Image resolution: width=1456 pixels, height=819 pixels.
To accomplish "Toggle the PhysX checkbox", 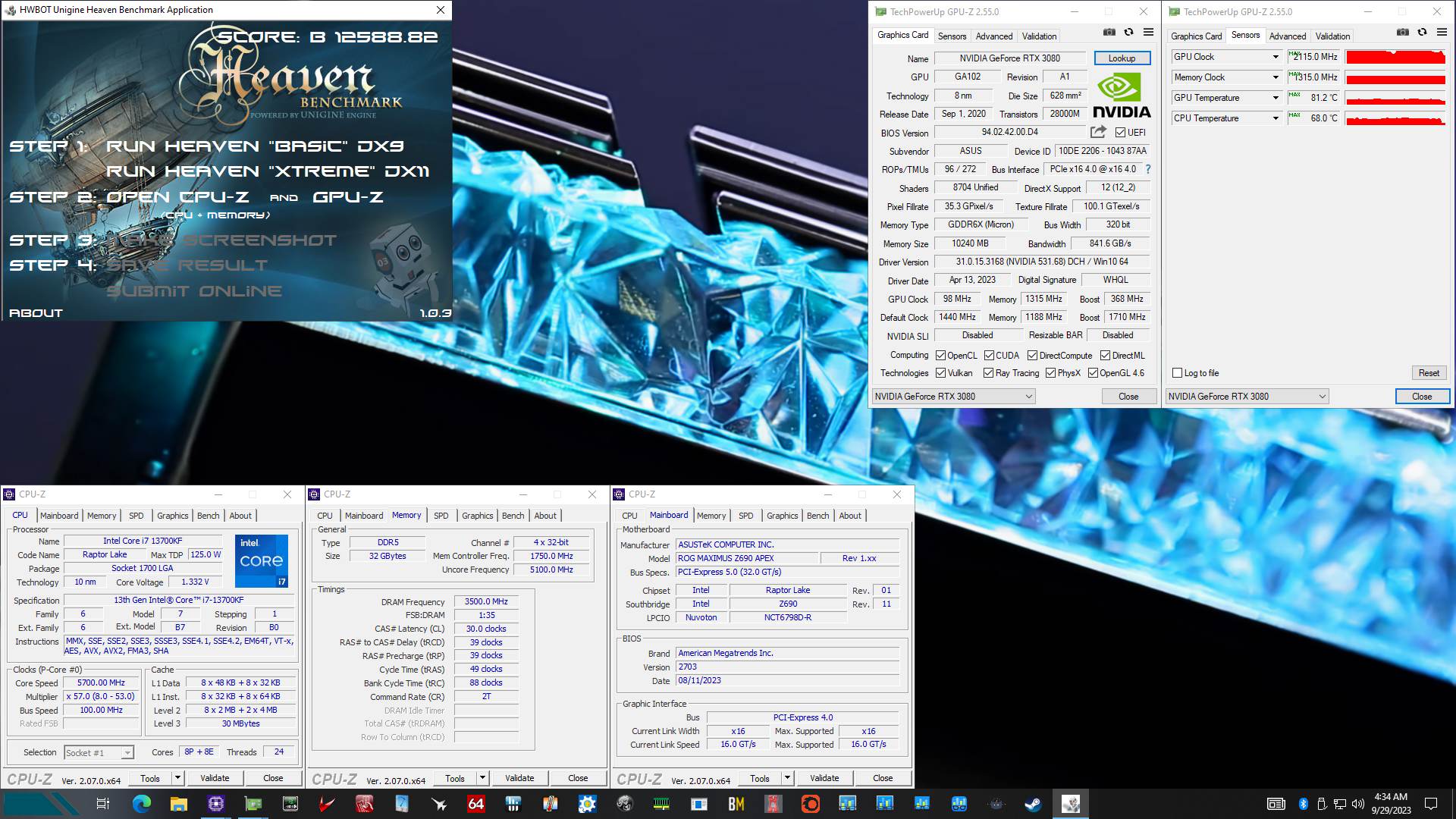I will coord(1050,373).
